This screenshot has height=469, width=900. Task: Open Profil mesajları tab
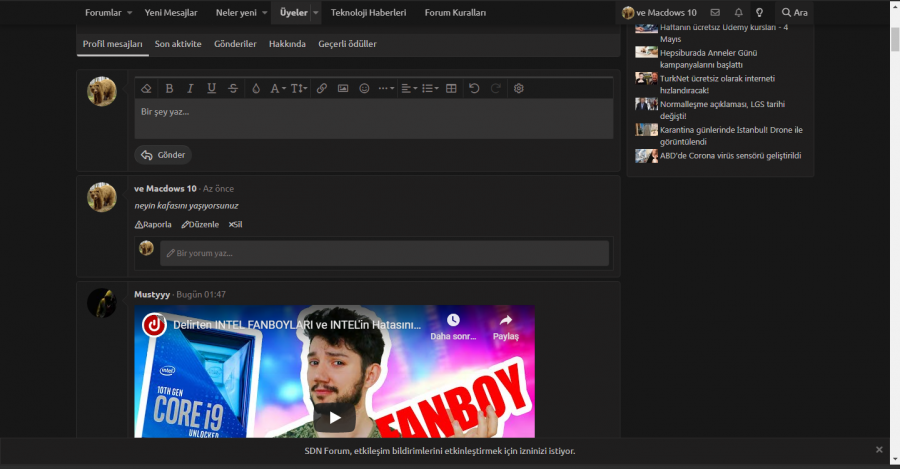pyautogui.click(x=112, y=44)
